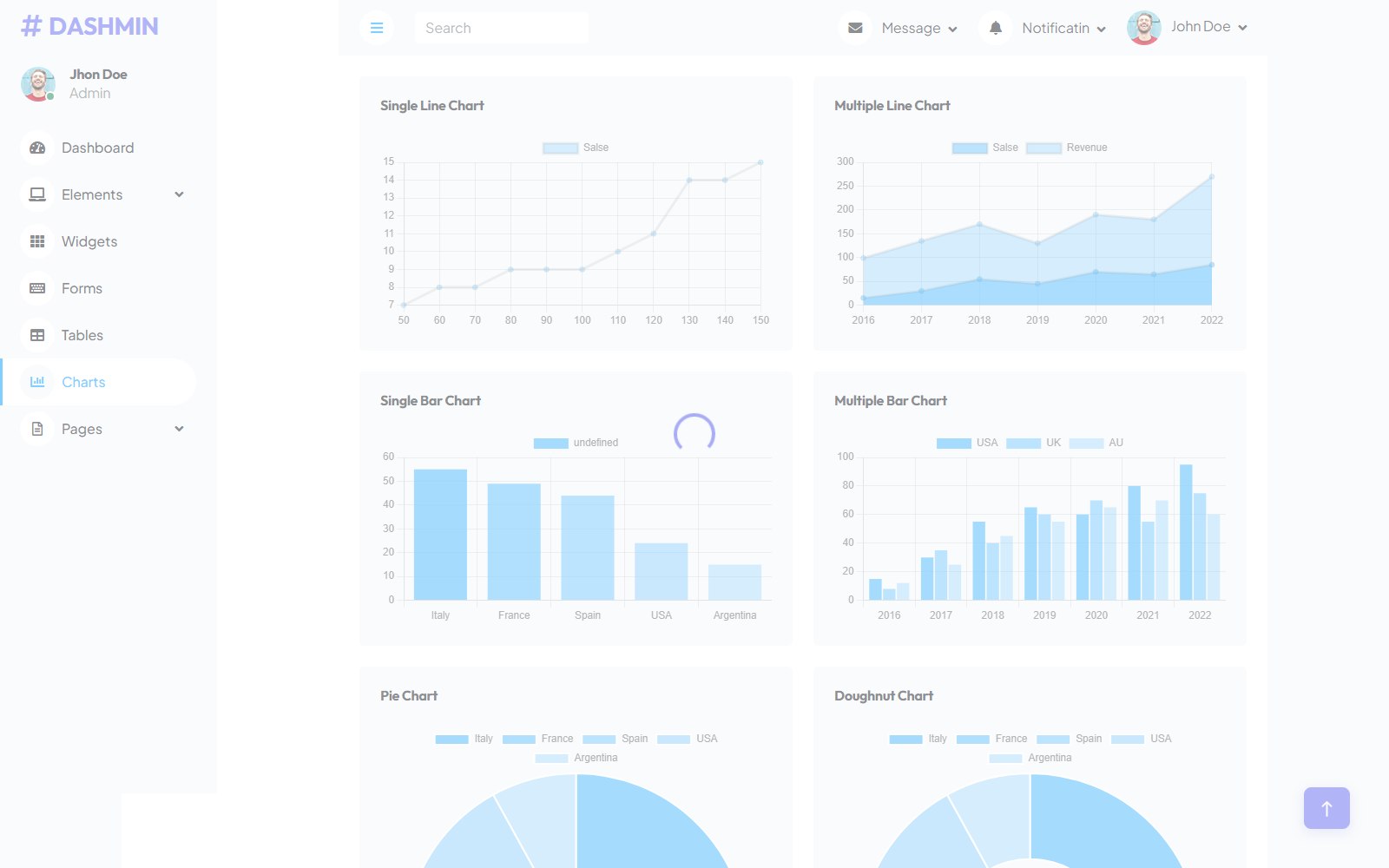
Task: Click the DASHMIN hash logo
Action: pos(31,26)
